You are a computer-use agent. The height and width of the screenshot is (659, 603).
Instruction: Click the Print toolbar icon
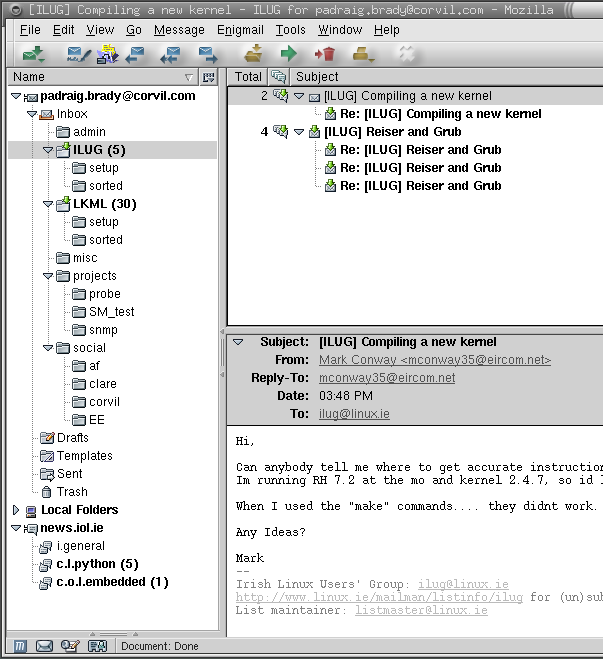coord(363,54)
